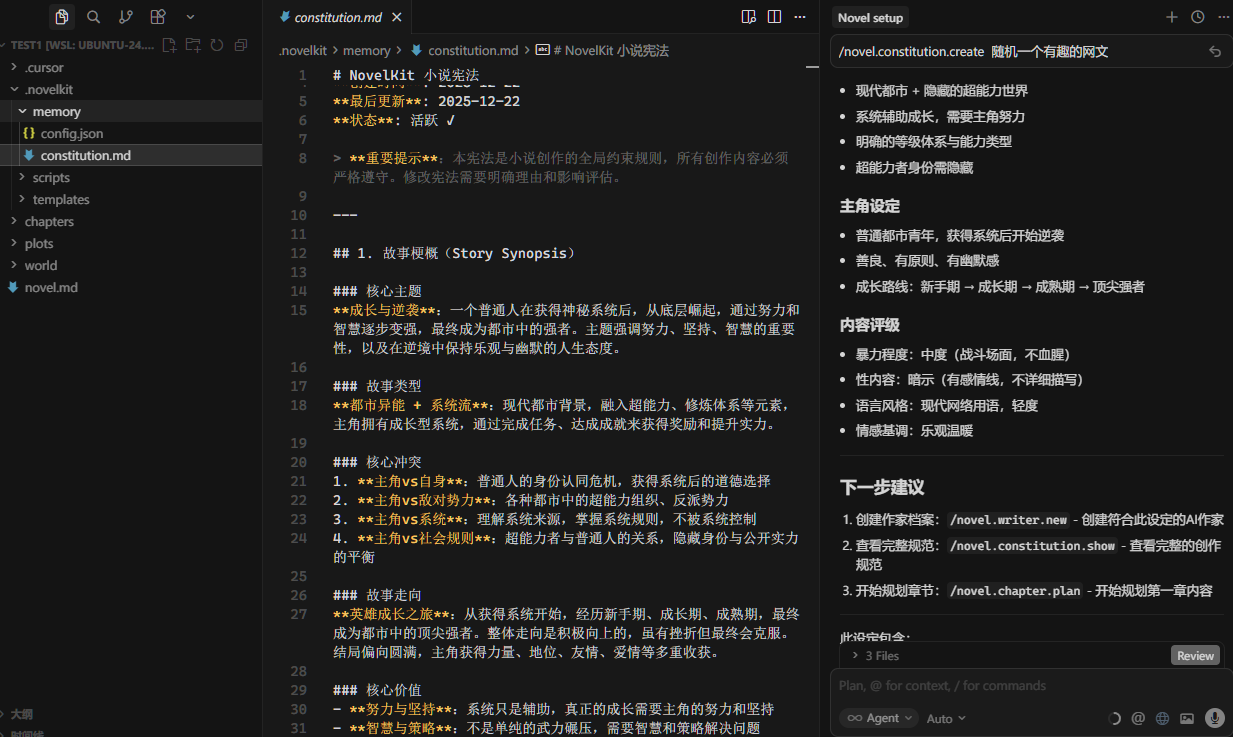Open markdown preview to the side icon
Viewport: 1233px width, 737px height.
click(749, 17)
